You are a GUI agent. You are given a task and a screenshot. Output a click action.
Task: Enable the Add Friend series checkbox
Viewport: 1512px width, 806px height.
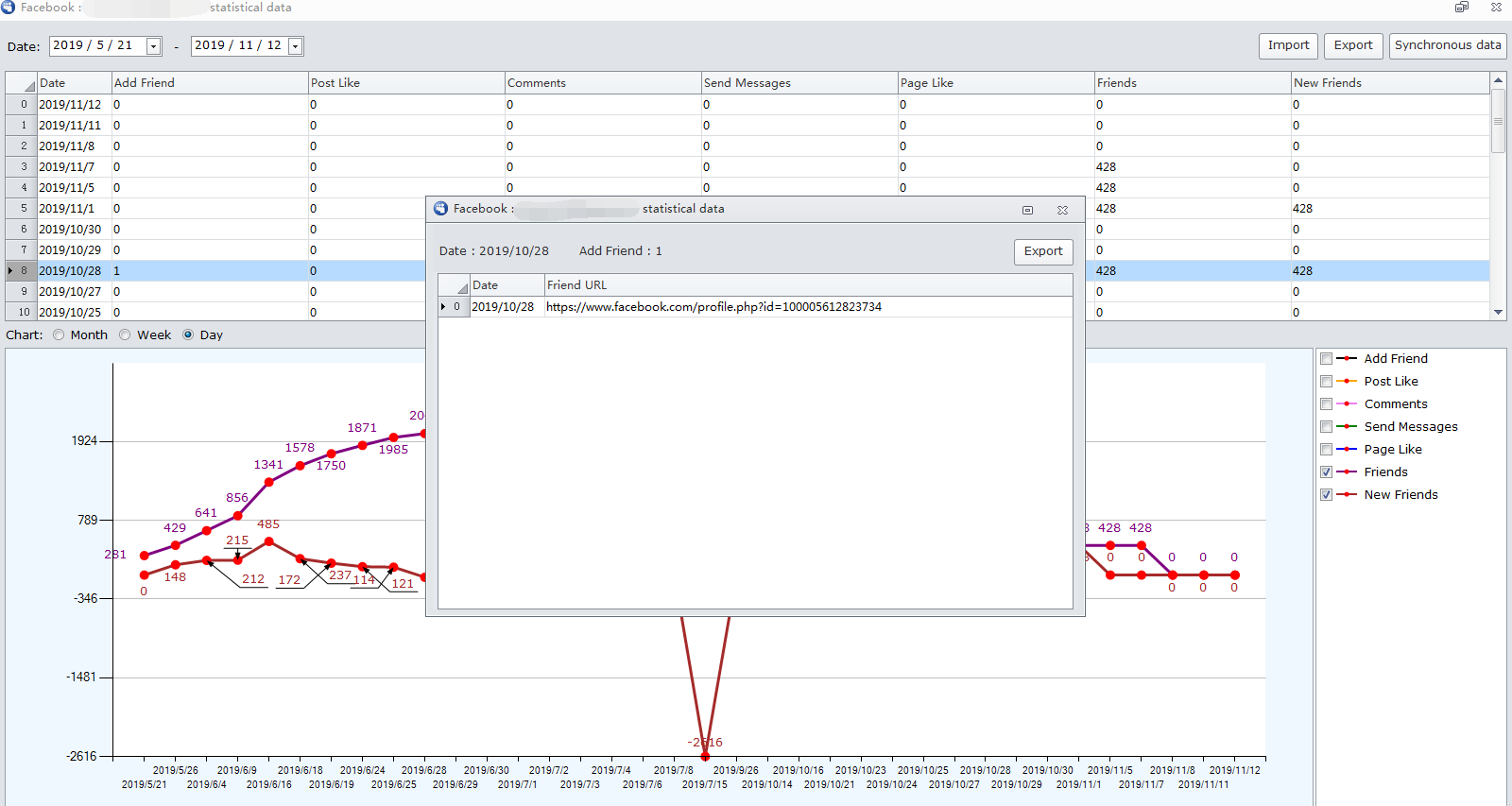[1327, 359]
